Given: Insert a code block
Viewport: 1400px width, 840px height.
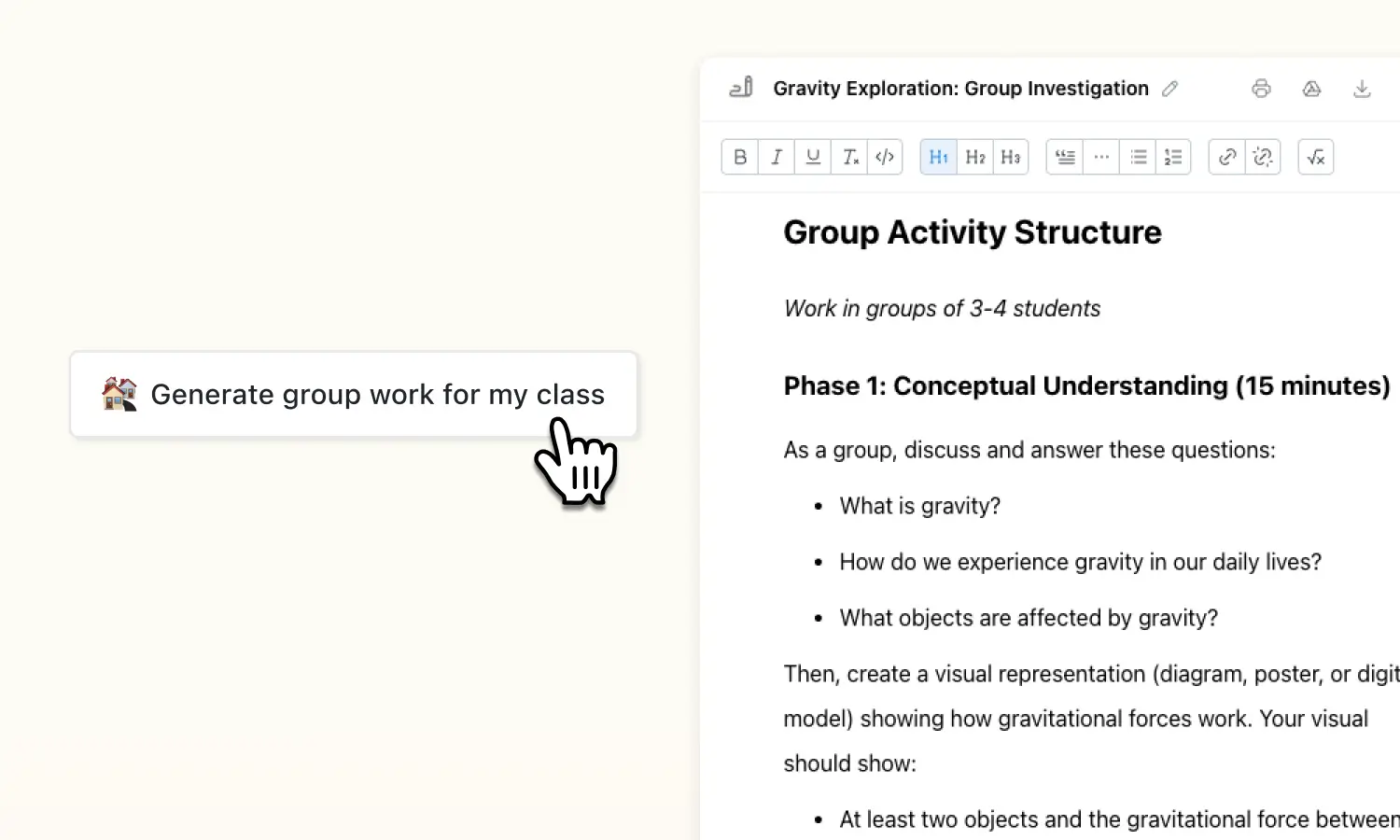Looking at the screenshot, I should [x=884, y=157].
